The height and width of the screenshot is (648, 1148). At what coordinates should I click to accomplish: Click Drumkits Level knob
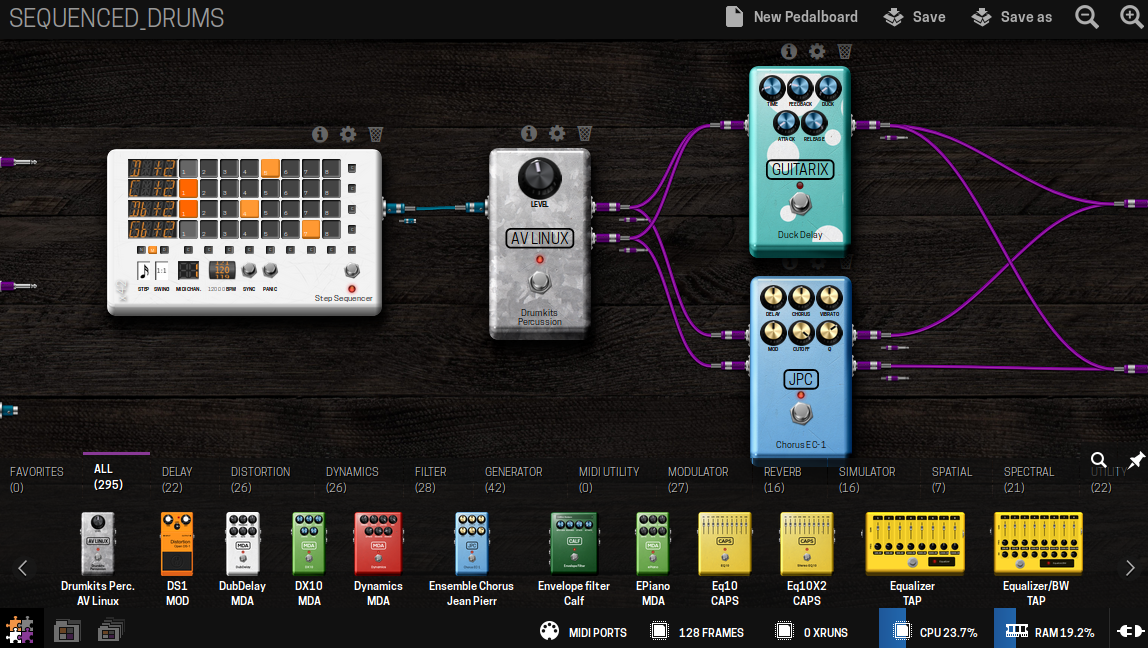[x=540, y=176]
